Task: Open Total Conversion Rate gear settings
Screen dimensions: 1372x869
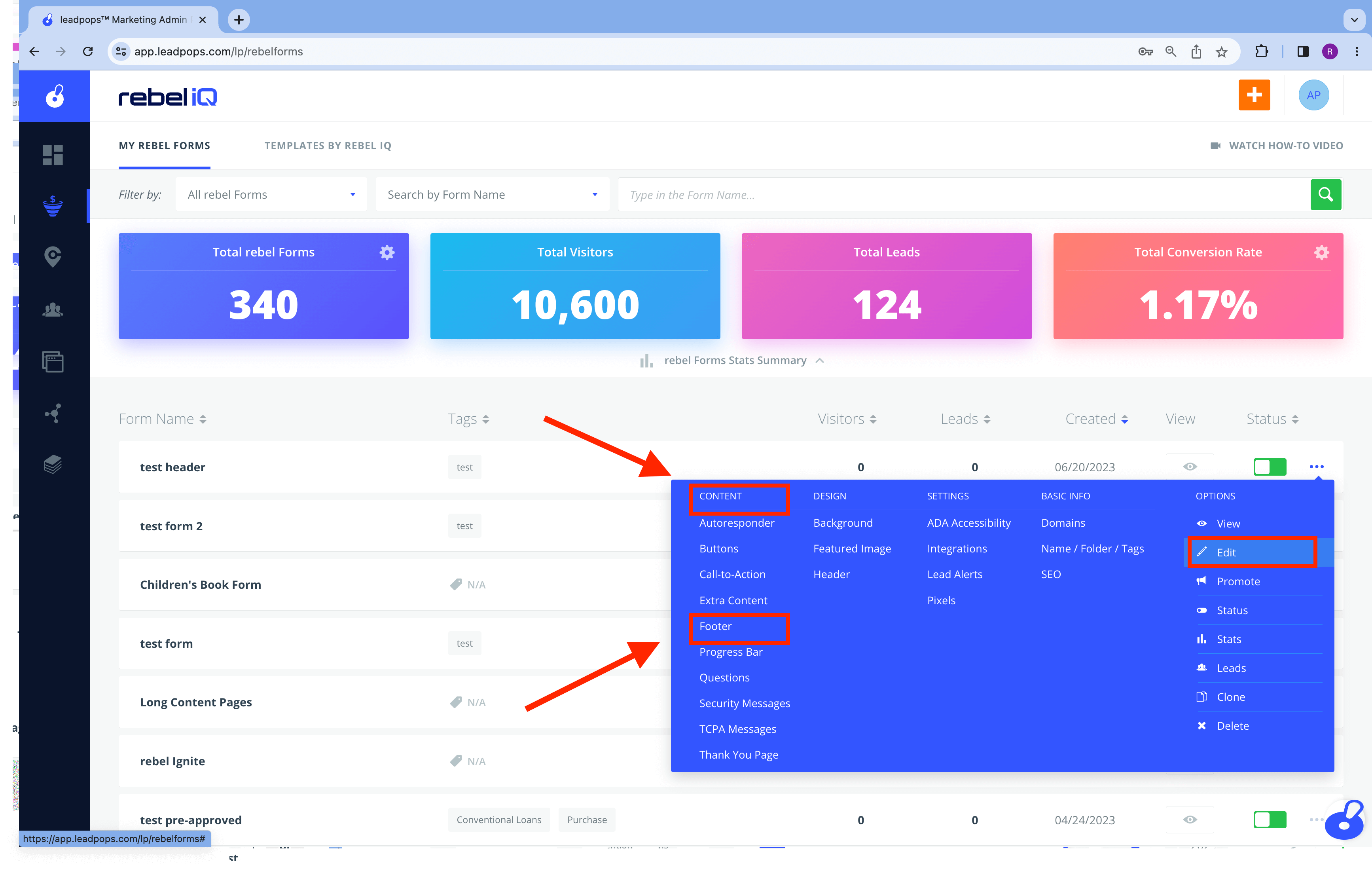Action: pos(1321,252)
